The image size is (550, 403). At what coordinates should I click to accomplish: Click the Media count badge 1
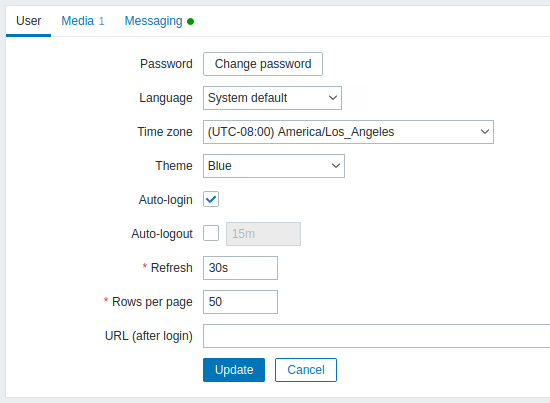[x=101, y=21]
